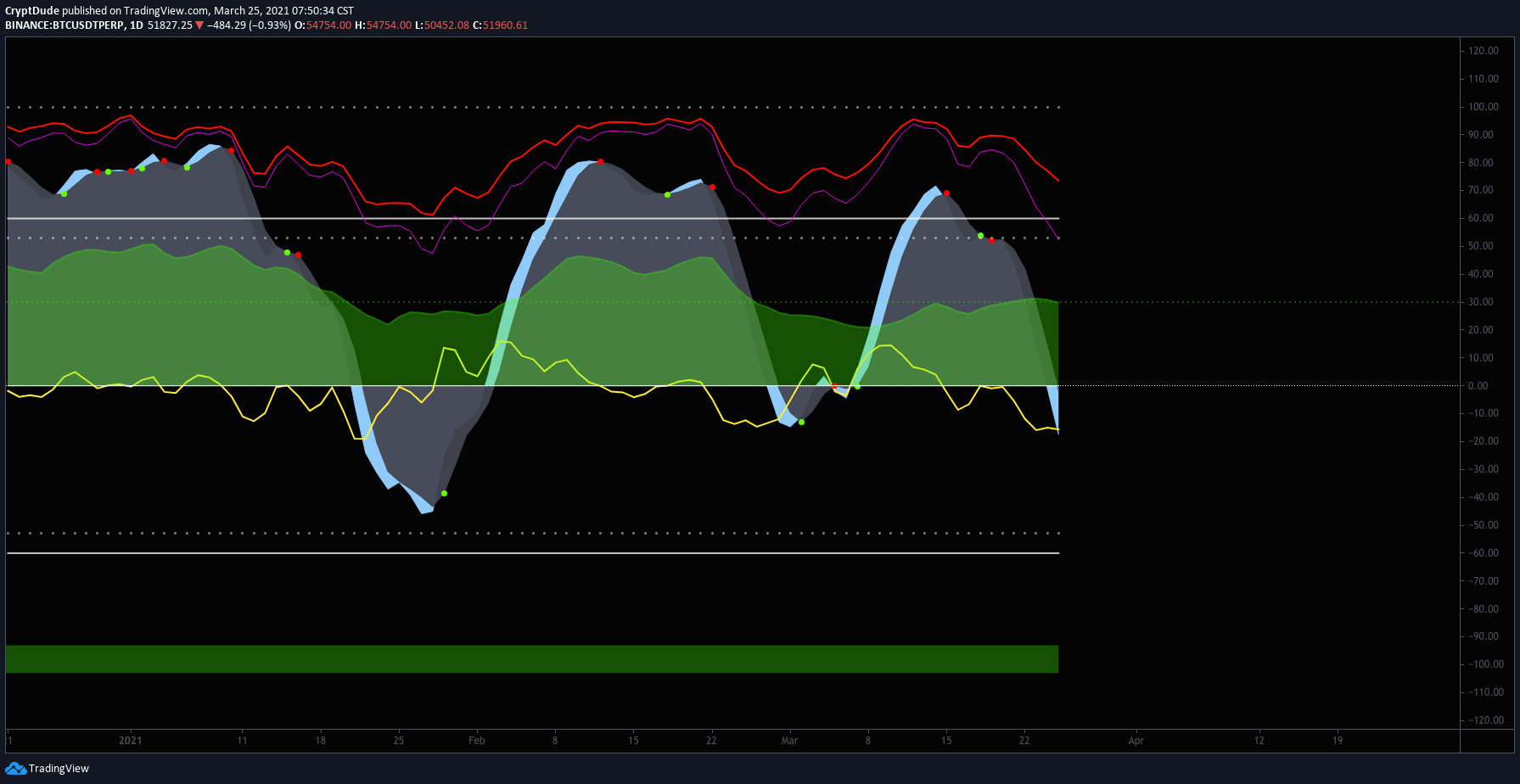This screenshot has height=784, width=1520.
Task: Click the green signal dot at late-January trough
Action: pos(444,494)
